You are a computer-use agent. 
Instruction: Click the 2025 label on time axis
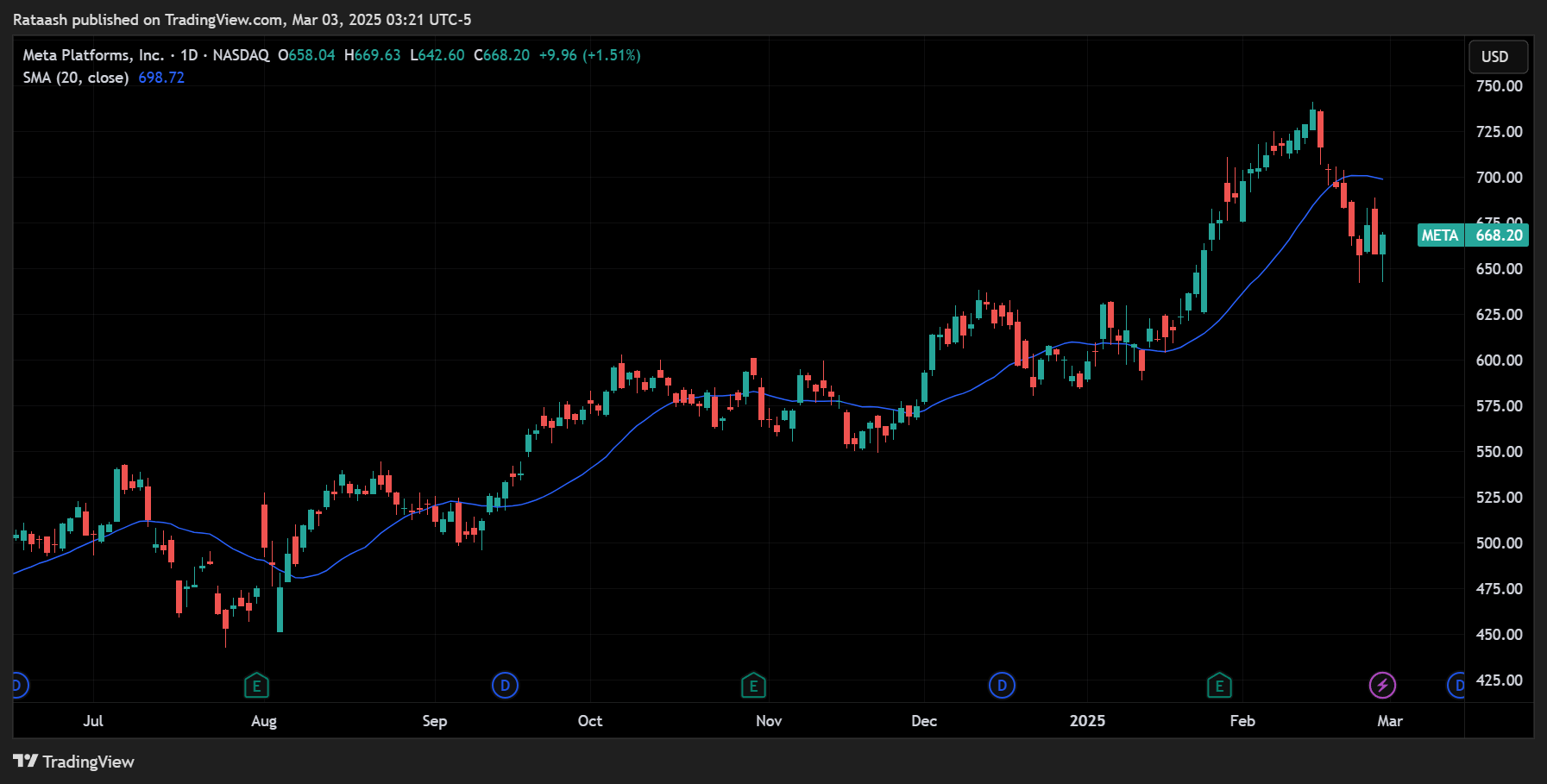click(x=1087, y=721)
